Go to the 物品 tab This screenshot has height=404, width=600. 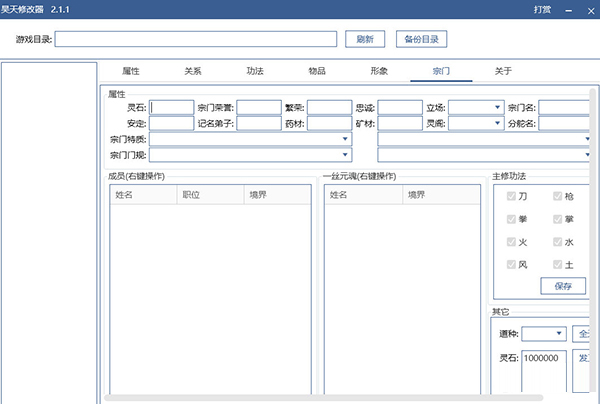pos(317,71)
